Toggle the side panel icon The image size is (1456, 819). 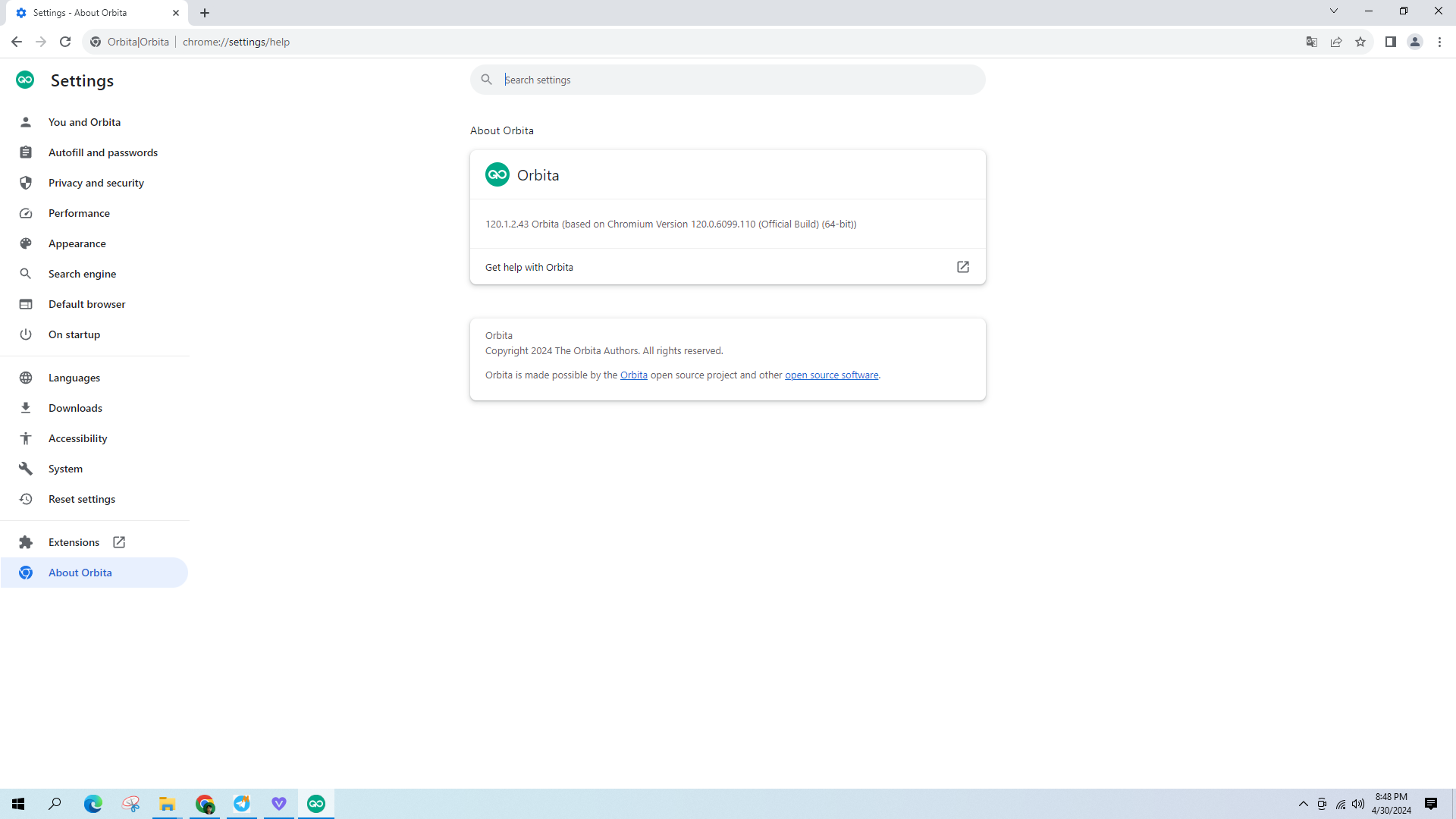pos(1391,42)
